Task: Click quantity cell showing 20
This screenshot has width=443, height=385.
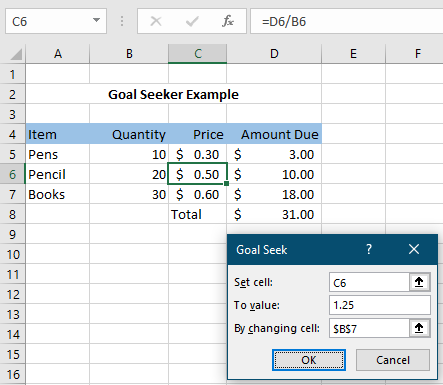Action: click(129, 174)
